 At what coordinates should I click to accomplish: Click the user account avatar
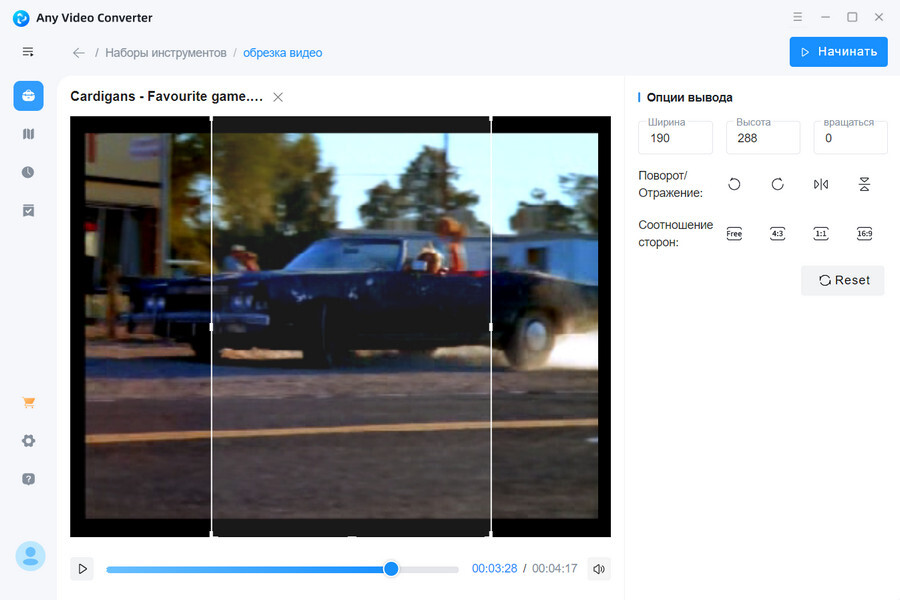(30, 556)
